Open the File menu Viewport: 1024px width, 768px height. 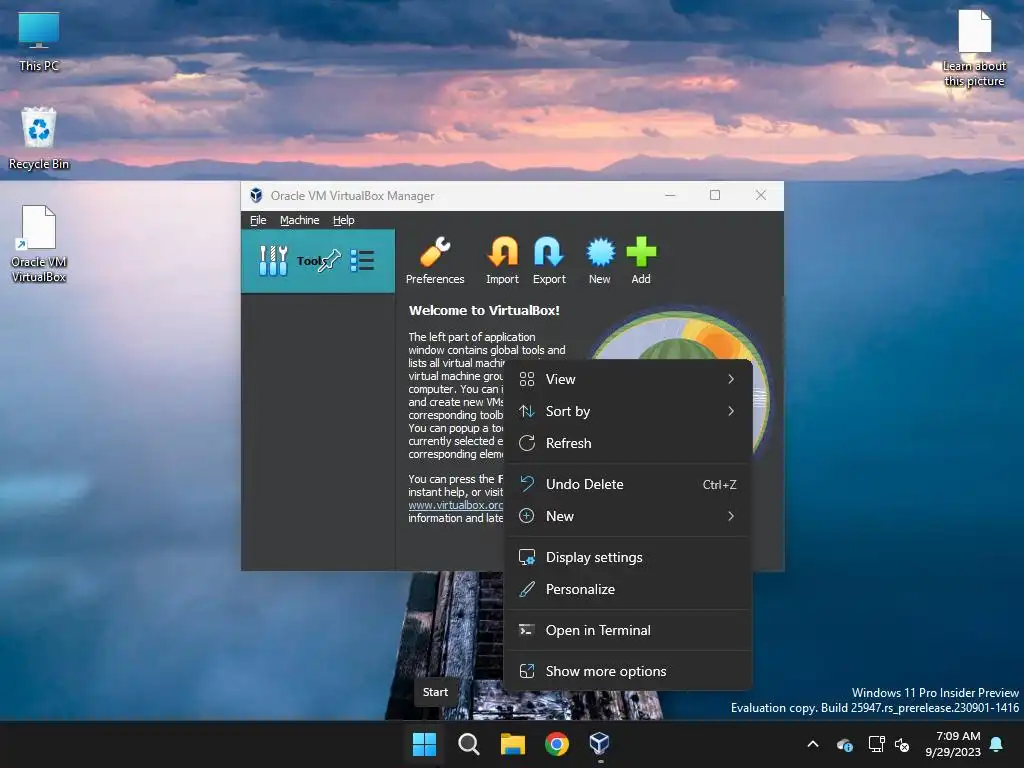[x=258, y=220]
